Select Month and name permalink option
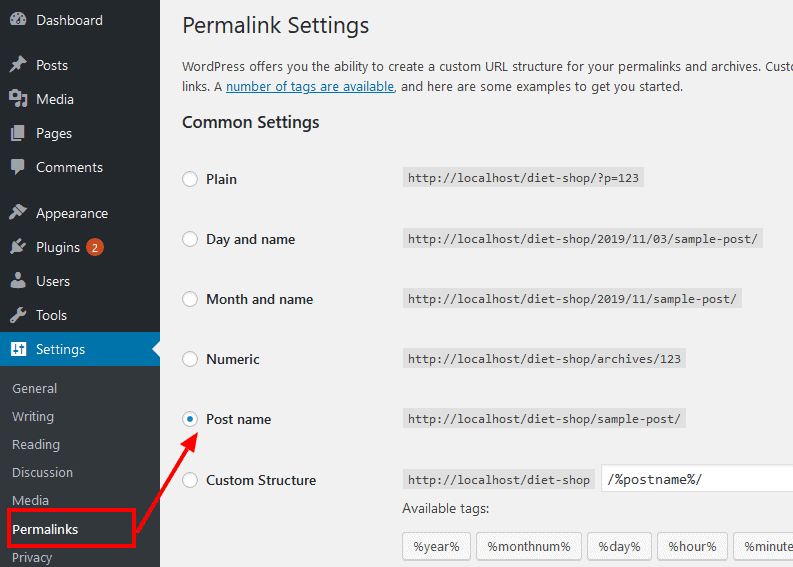This screenshot has width=793, height=567. (x=190, y=299)
